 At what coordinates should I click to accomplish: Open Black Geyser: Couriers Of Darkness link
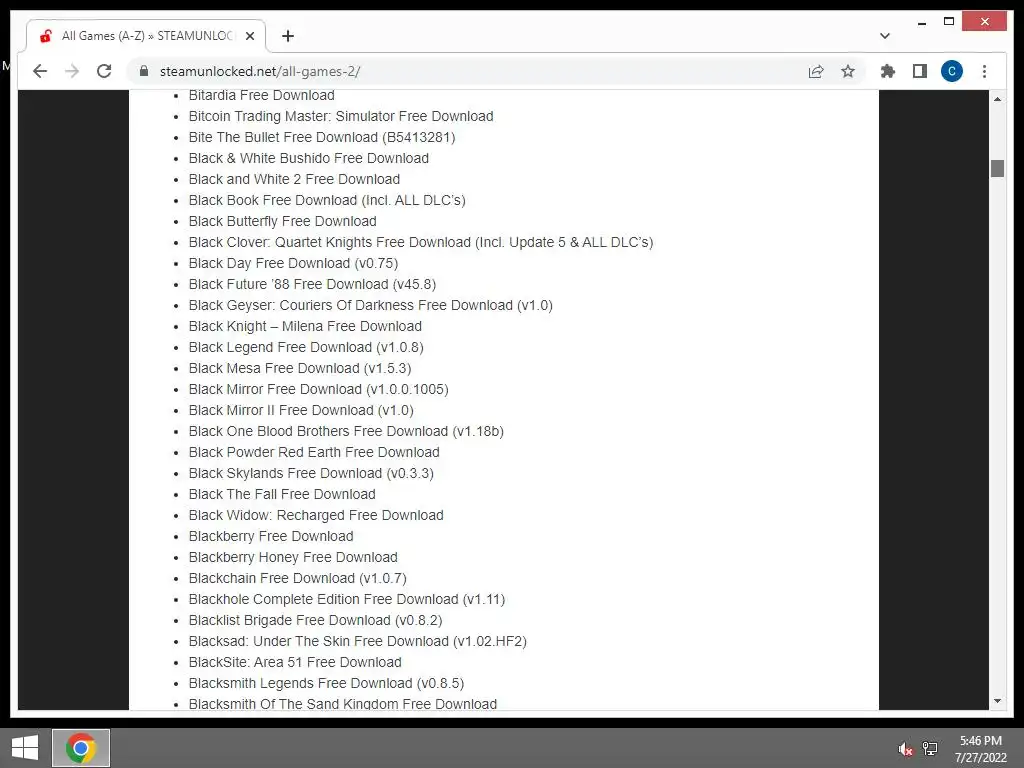(x=371, y=305)
